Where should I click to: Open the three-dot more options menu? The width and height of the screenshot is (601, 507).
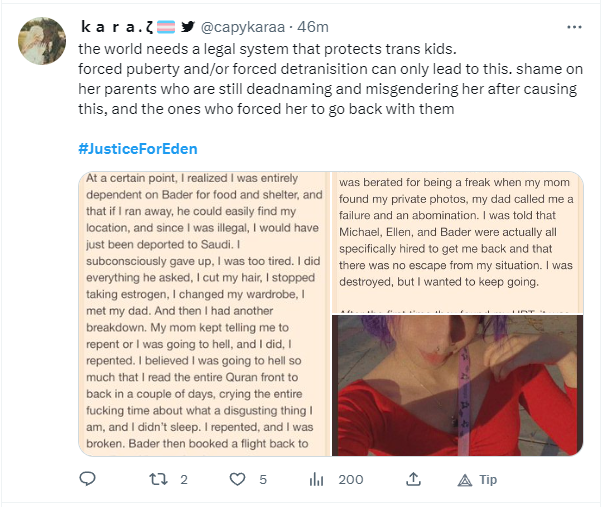pyautogui.click(x=574, y=27)
